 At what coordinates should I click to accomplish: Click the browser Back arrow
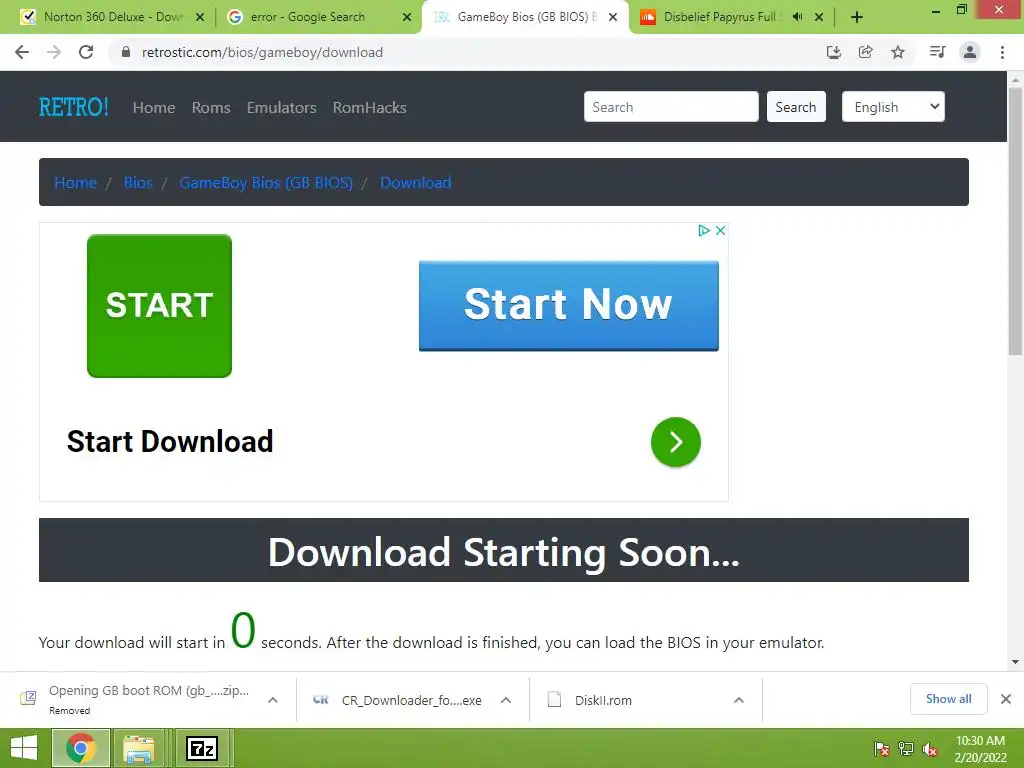pyautogui.click(x=22, y=52)
